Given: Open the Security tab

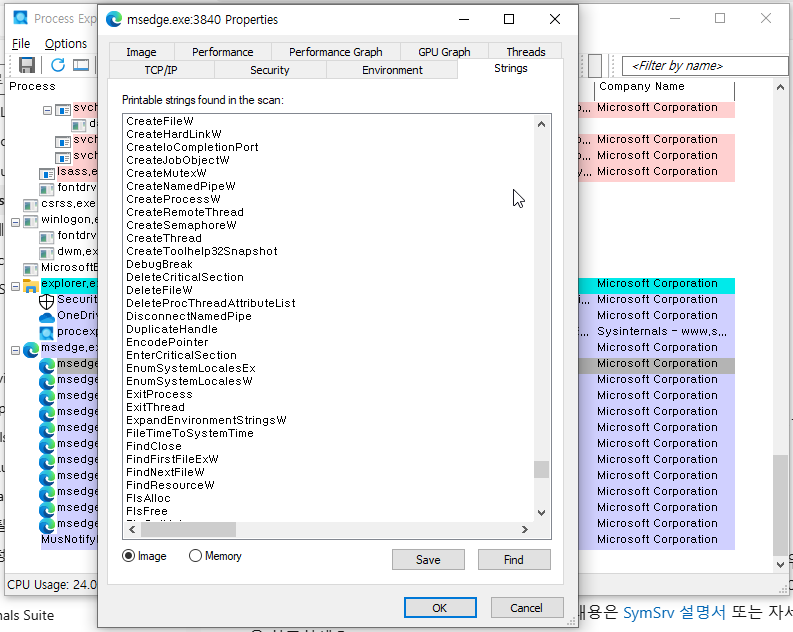Looking at the screenshot, I should click(x=270, y=70).
